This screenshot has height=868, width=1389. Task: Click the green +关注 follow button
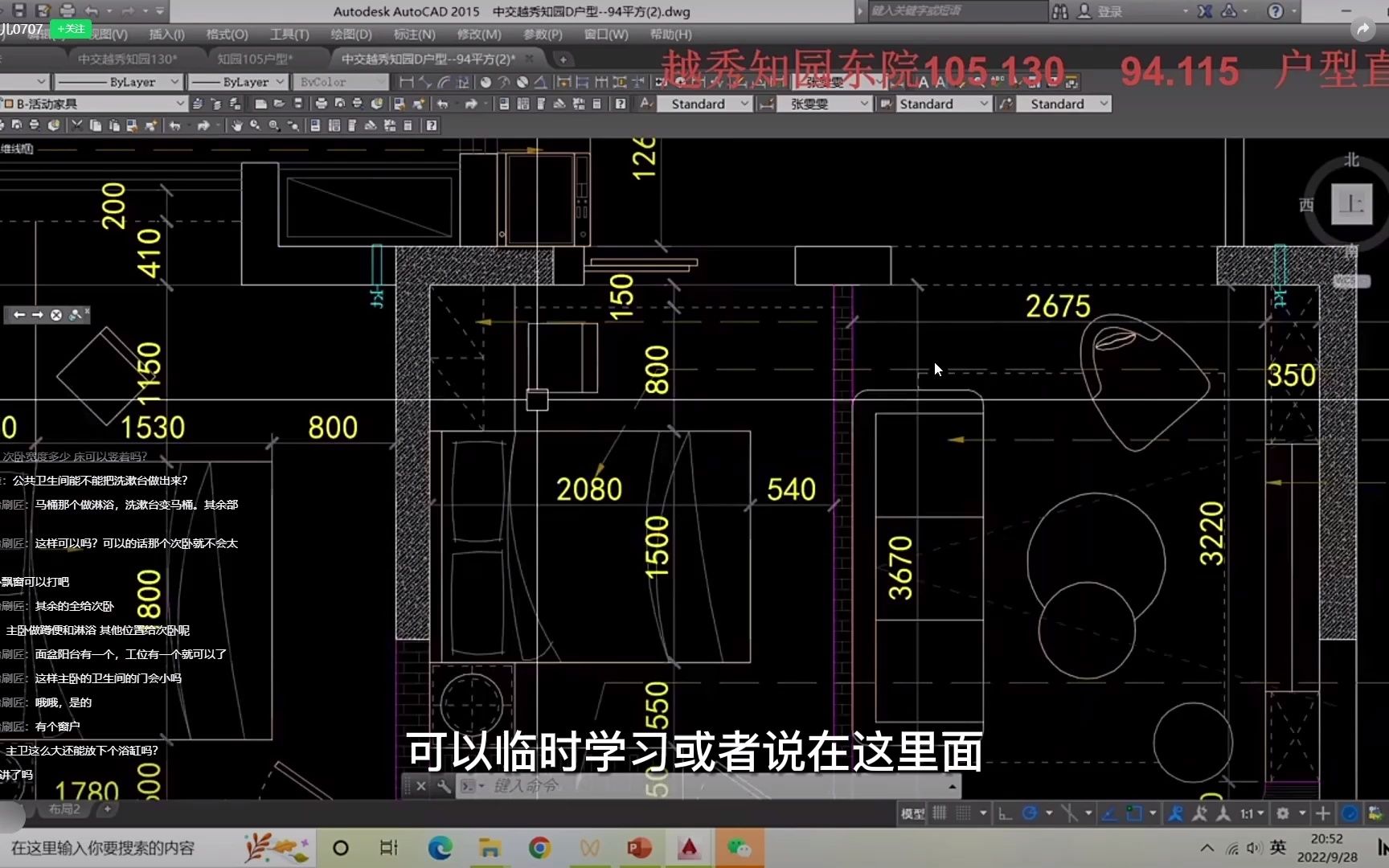[71, 29]
